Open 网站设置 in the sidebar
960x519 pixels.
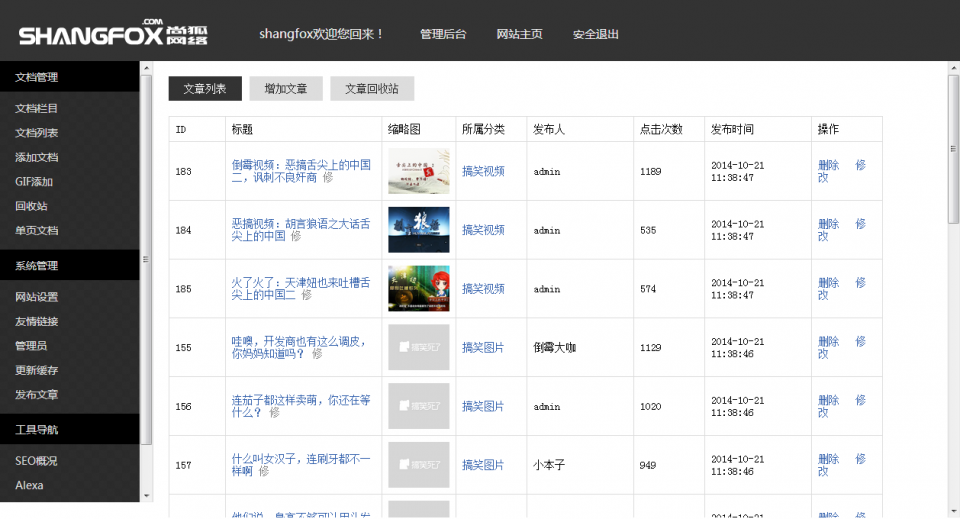pyautogui.click(x=37, y=297)
